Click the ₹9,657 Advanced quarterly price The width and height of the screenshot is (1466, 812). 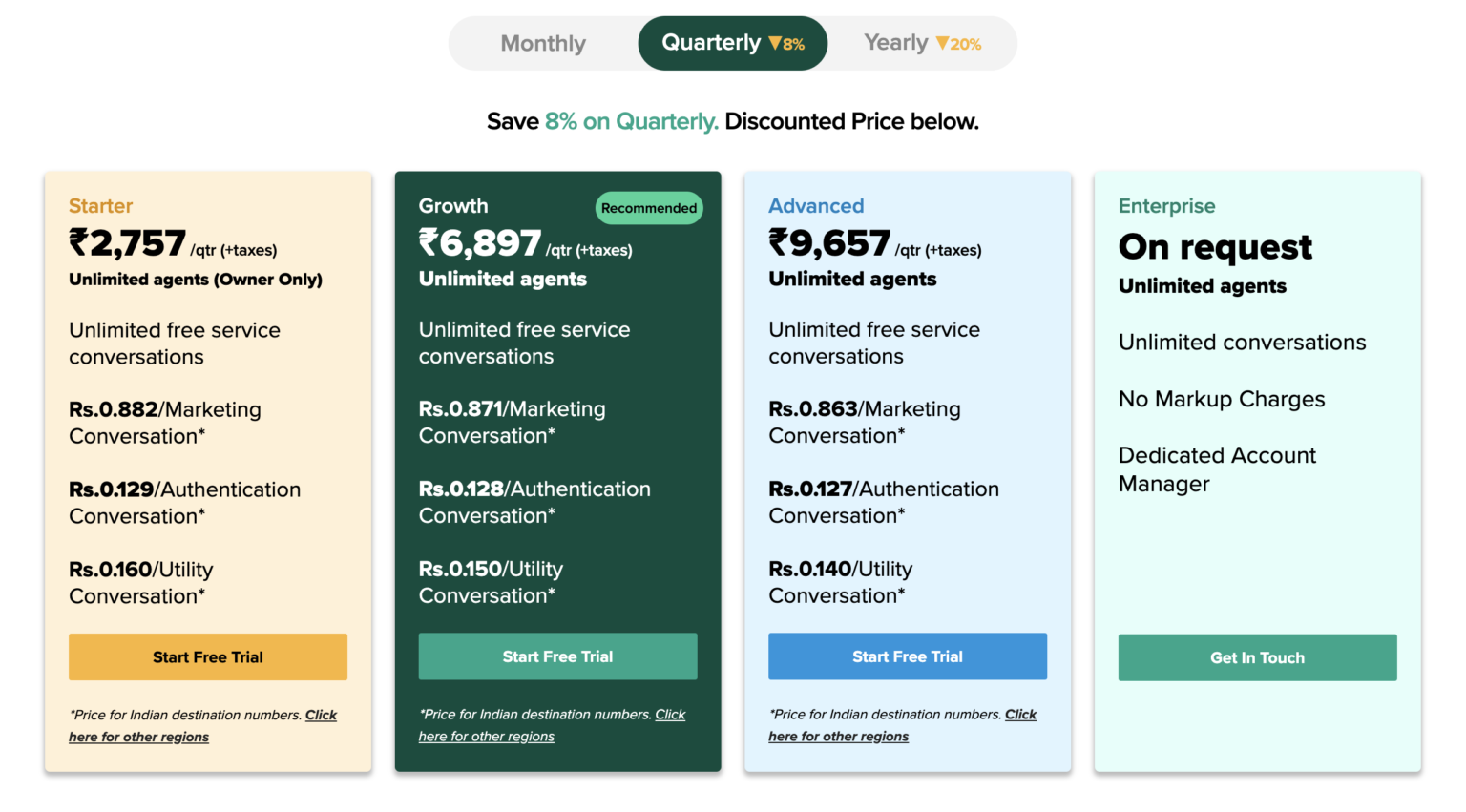point(828,245)
